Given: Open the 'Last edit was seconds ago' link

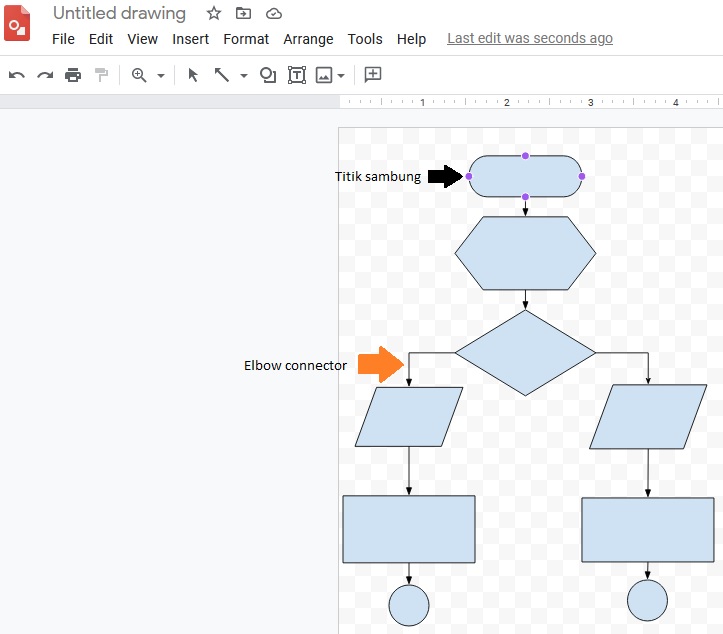Looking at the screenshot, I should pyautogui.click(x=530, y=38).
